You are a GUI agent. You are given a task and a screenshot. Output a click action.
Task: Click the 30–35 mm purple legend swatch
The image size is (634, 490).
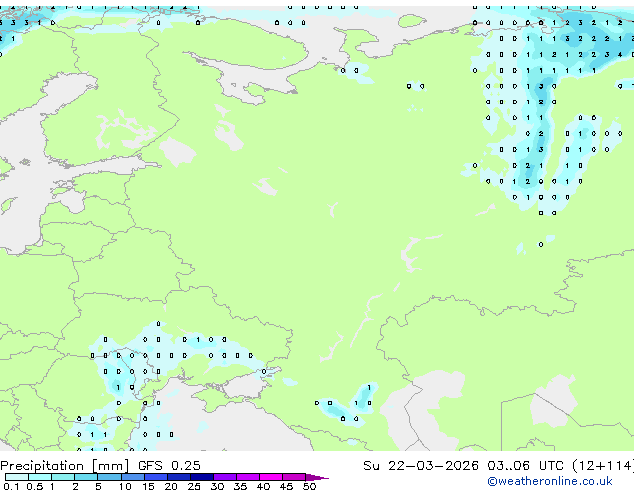click(x=224, y=477)
